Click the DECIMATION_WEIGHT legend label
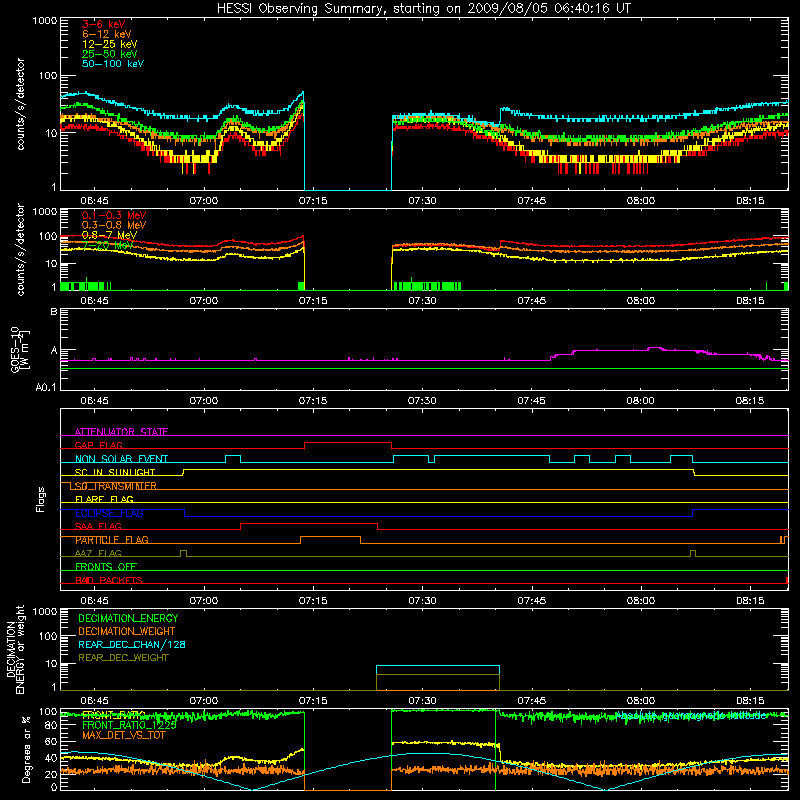The height and width of the screenshot is (800, 800). click(127, 631)
